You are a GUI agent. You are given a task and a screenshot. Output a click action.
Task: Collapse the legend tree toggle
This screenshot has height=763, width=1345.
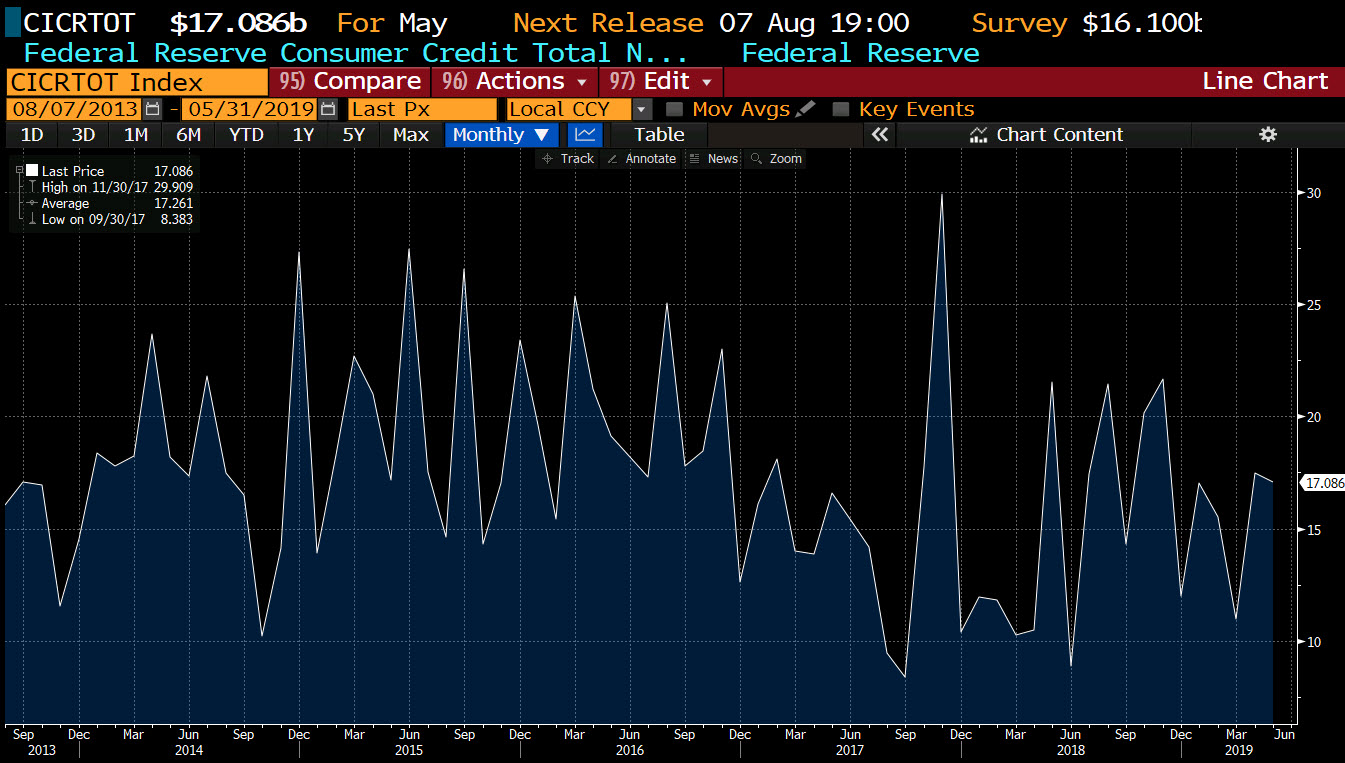click(x=19, y=171)
